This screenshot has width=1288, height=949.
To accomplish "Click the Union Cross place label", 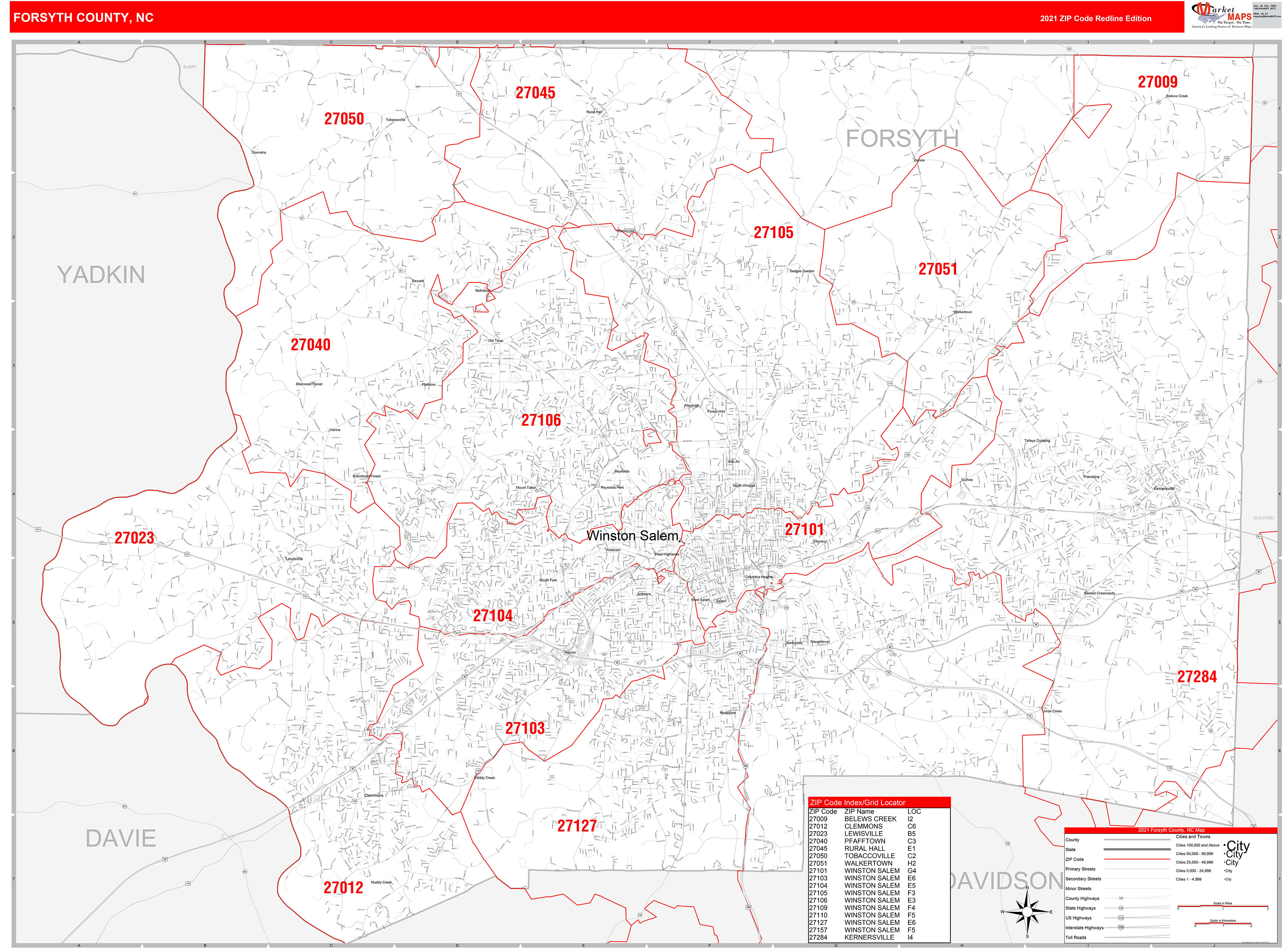I will (x=1052, y=711).
